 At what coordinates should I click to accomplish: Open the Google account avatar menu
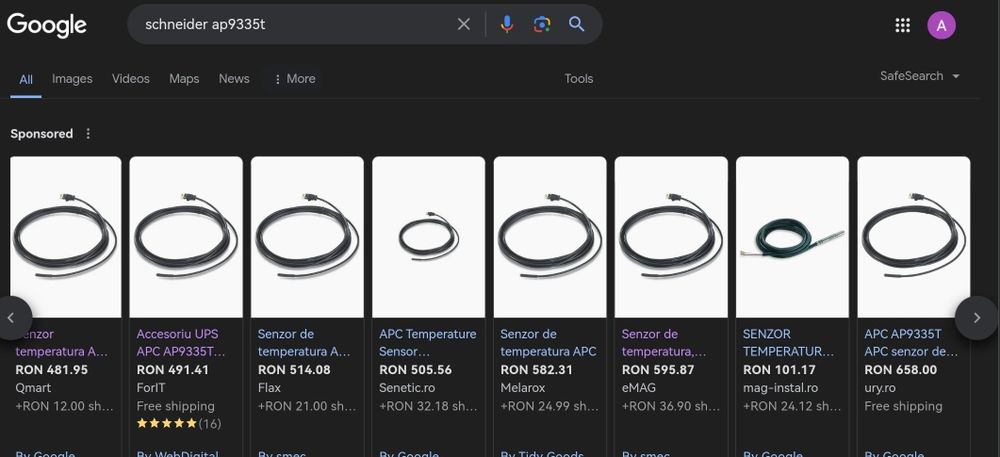(x=941, y=25)
